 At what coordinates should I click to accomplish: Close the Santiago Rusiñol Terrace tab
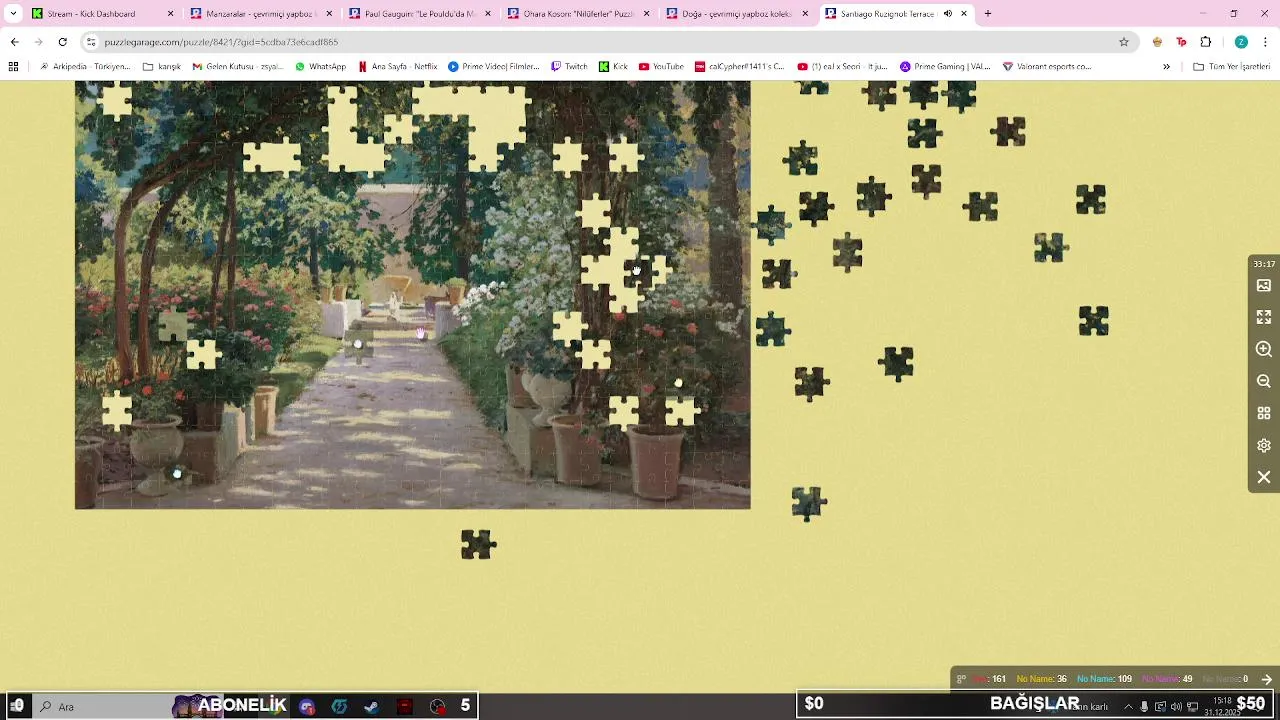(964, 14)
